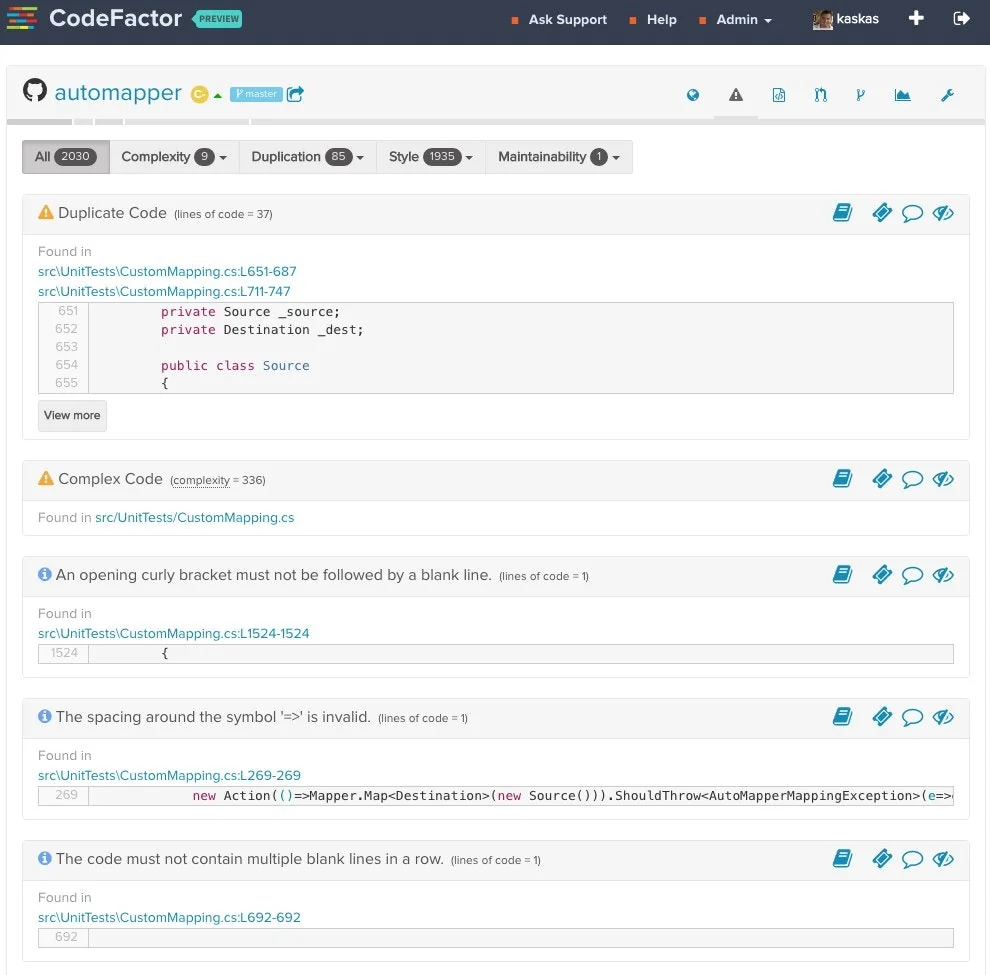Select the Issues warning triangle icon
This screenshot has width=990, height=975.
[736, 95]
